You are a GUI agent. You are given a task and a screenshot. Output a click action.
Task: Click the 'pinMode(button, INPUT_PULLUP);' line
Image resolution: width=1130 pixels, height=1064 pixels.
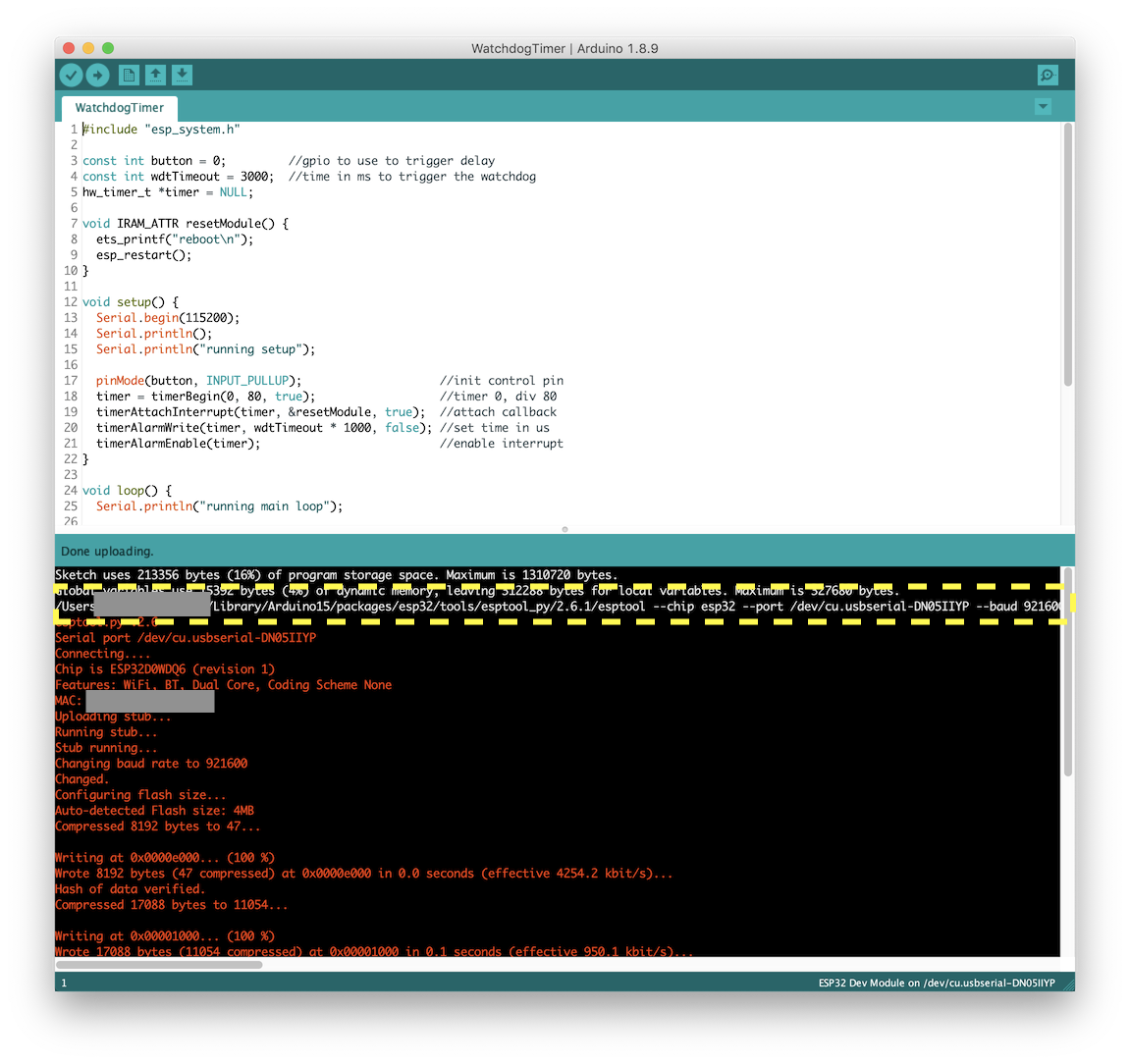[199, 381]
